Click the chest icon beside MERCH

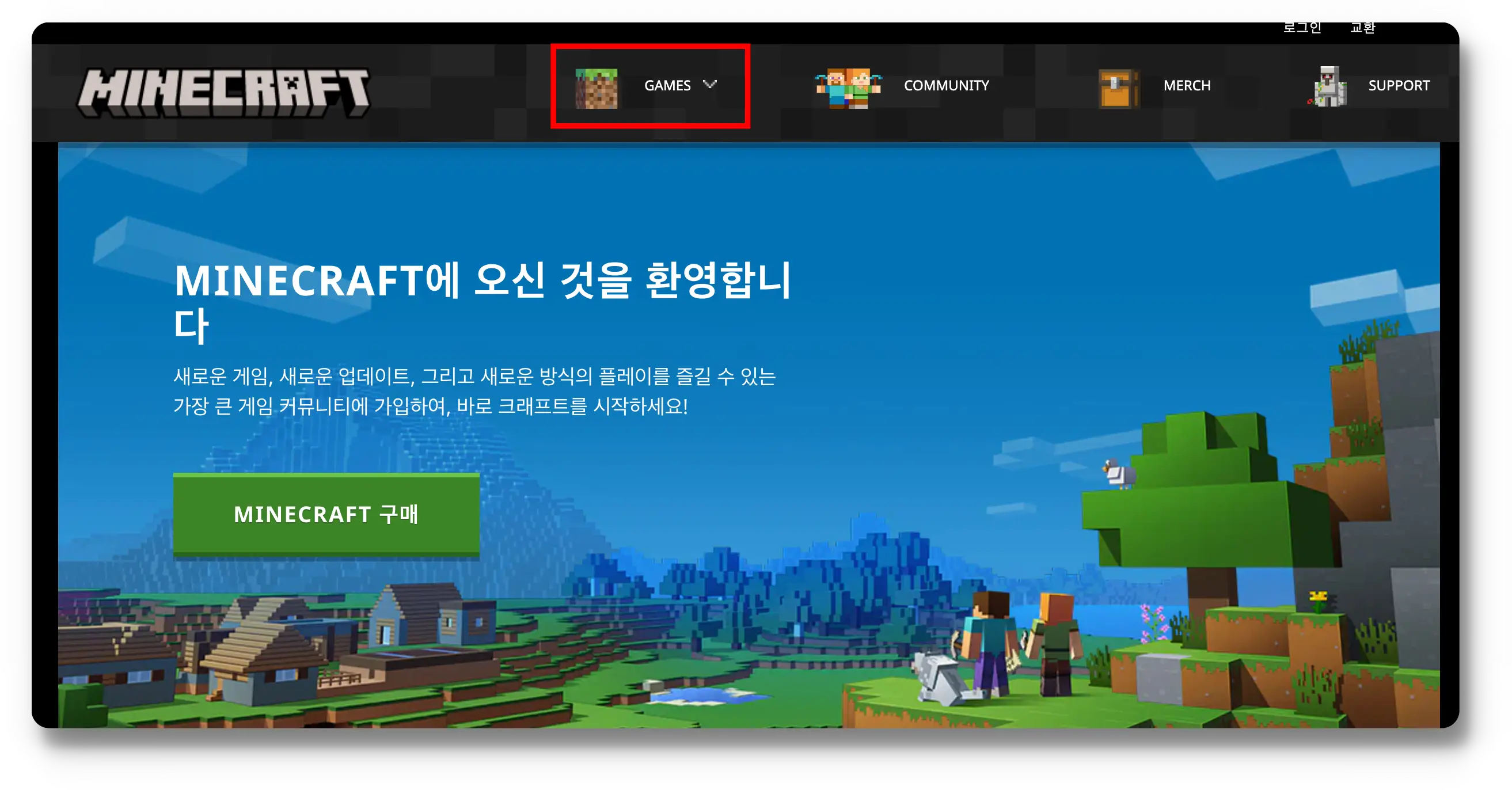pos(1118,89)
